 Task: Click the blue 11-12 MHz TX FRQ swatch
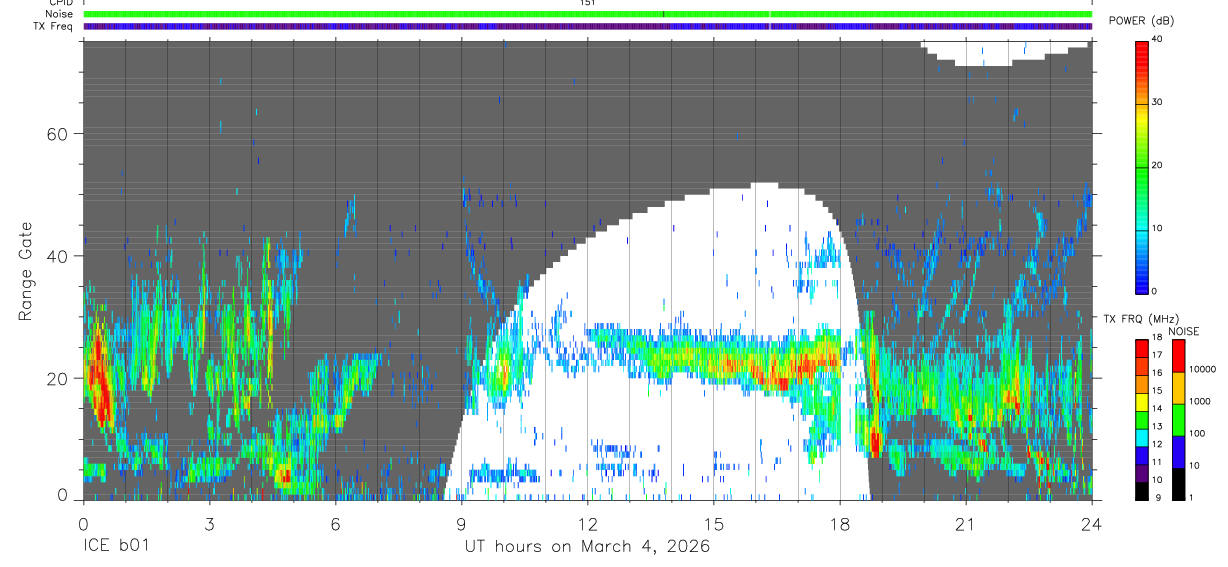click(x=1142, y=455)
